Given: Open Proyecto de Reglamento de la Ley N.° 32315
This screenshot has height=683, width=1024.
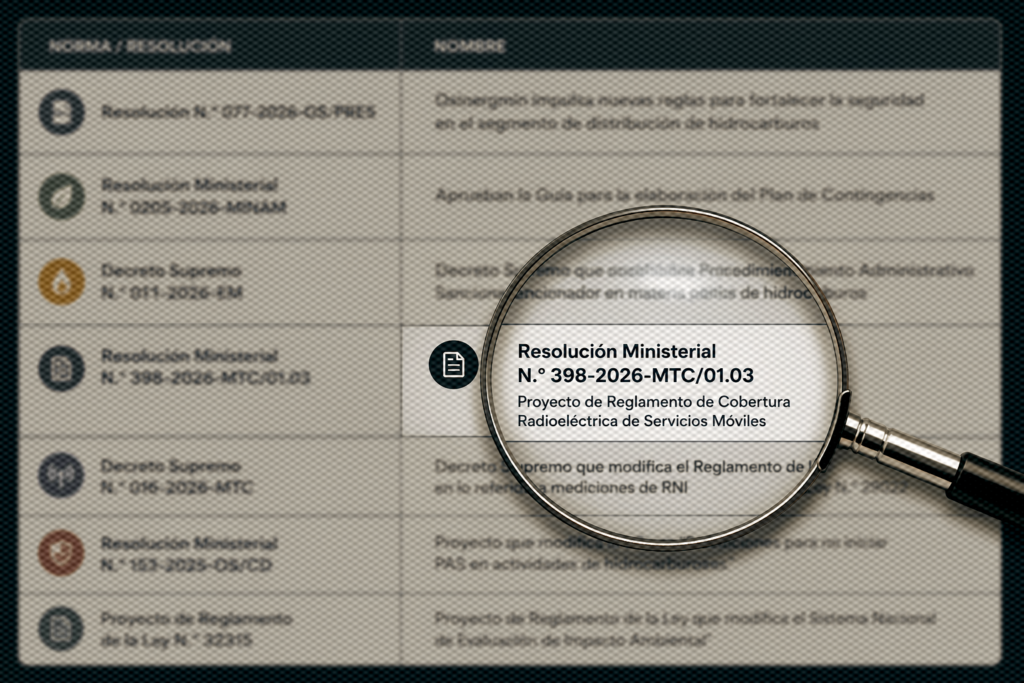Looking at the screenshot, I should coord(196,629).
